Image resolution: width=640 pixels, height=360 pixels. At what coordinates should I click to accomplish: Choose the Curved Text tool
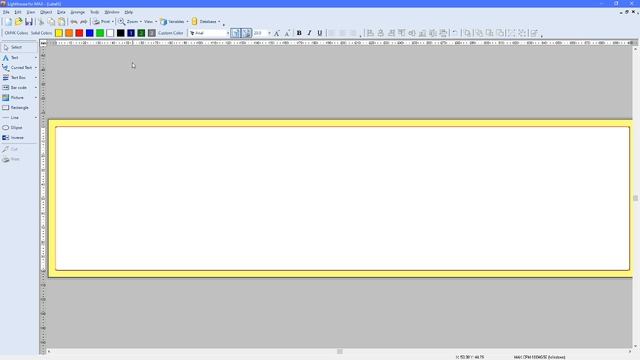(x=17, y=67)
